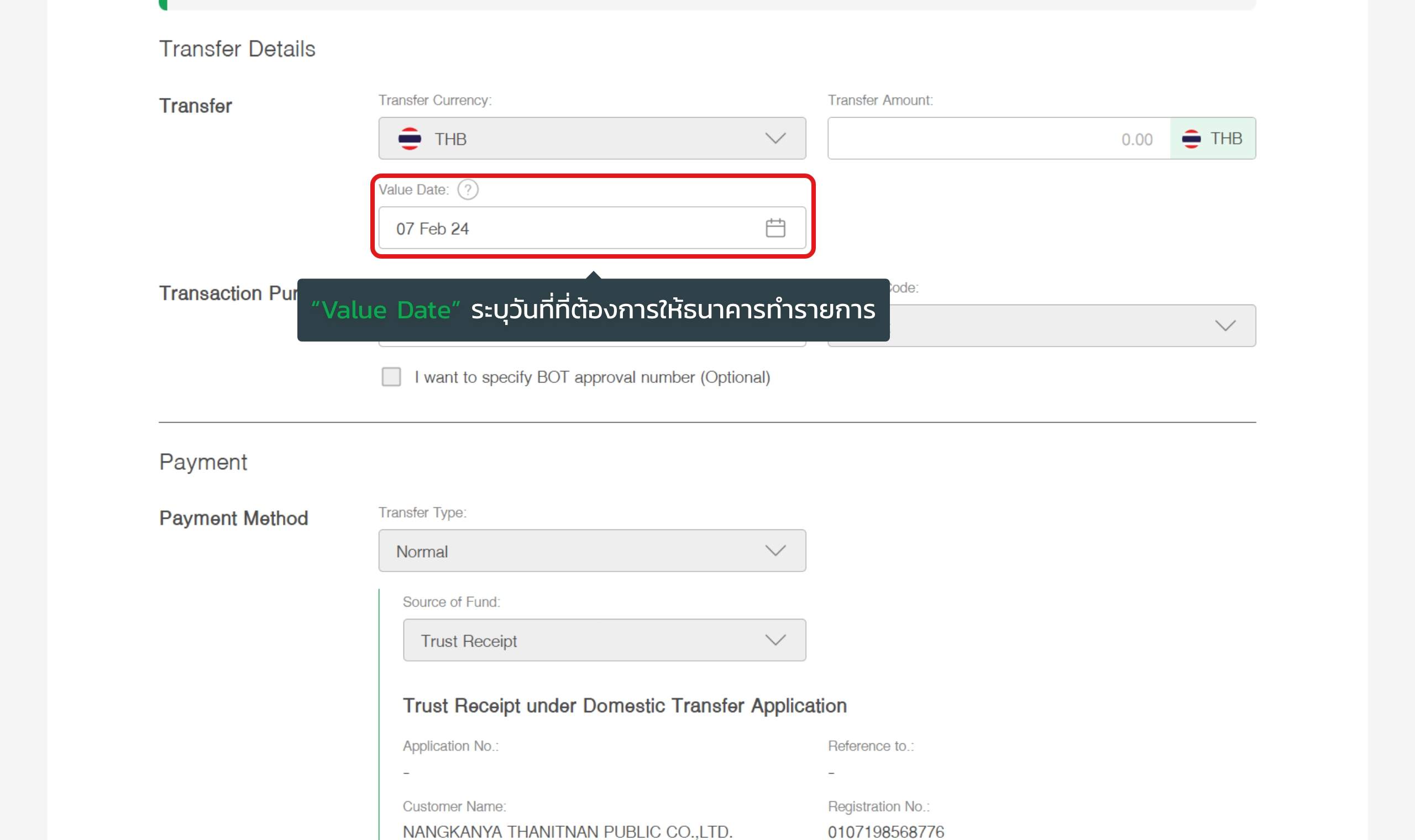Click the Value Date 07 Feb 24 field
1415x840 pixels.
[x=566, y=228]
